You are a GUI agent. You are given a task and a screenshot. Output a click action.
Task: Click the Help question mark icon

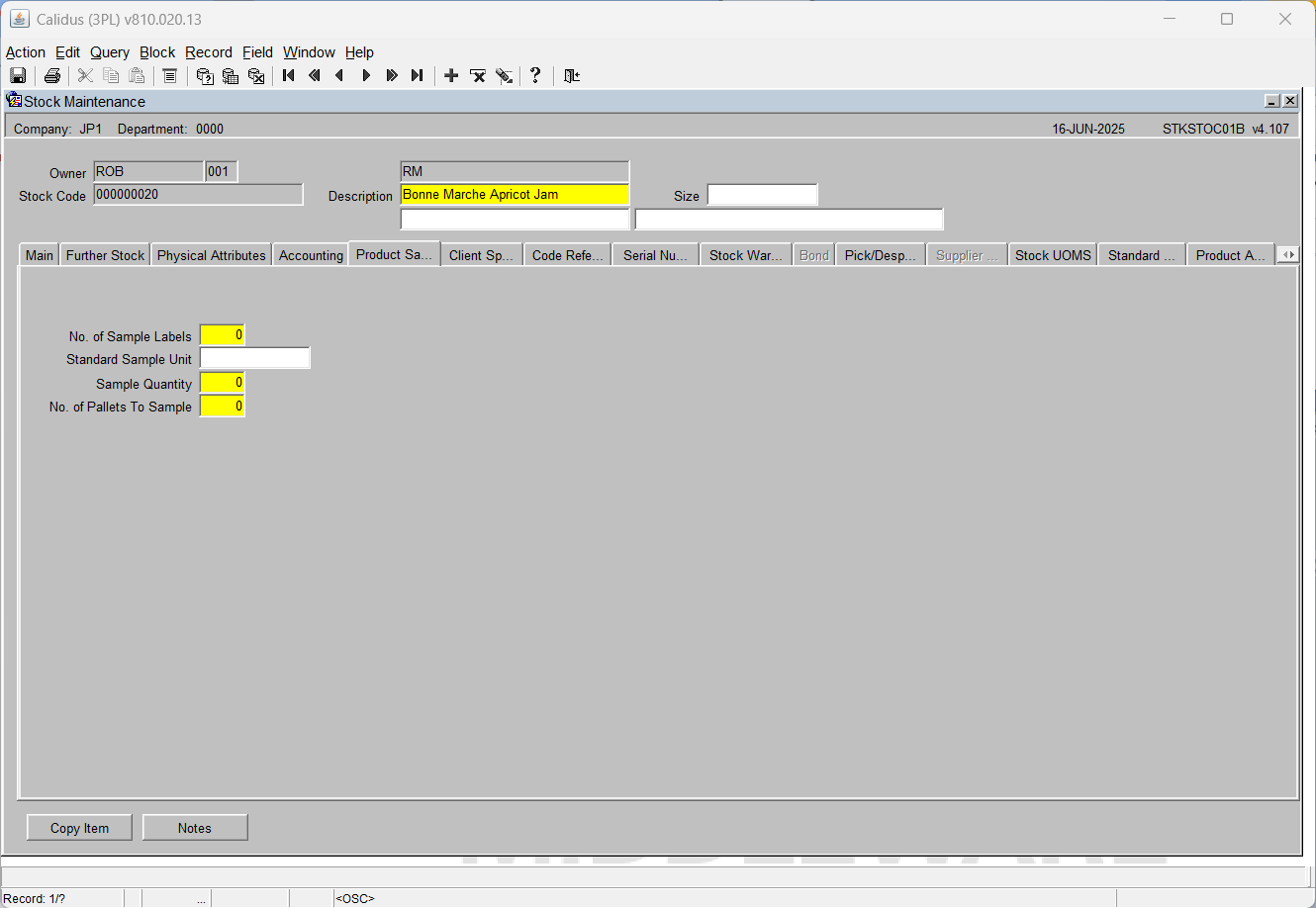(x=535, y=75)
